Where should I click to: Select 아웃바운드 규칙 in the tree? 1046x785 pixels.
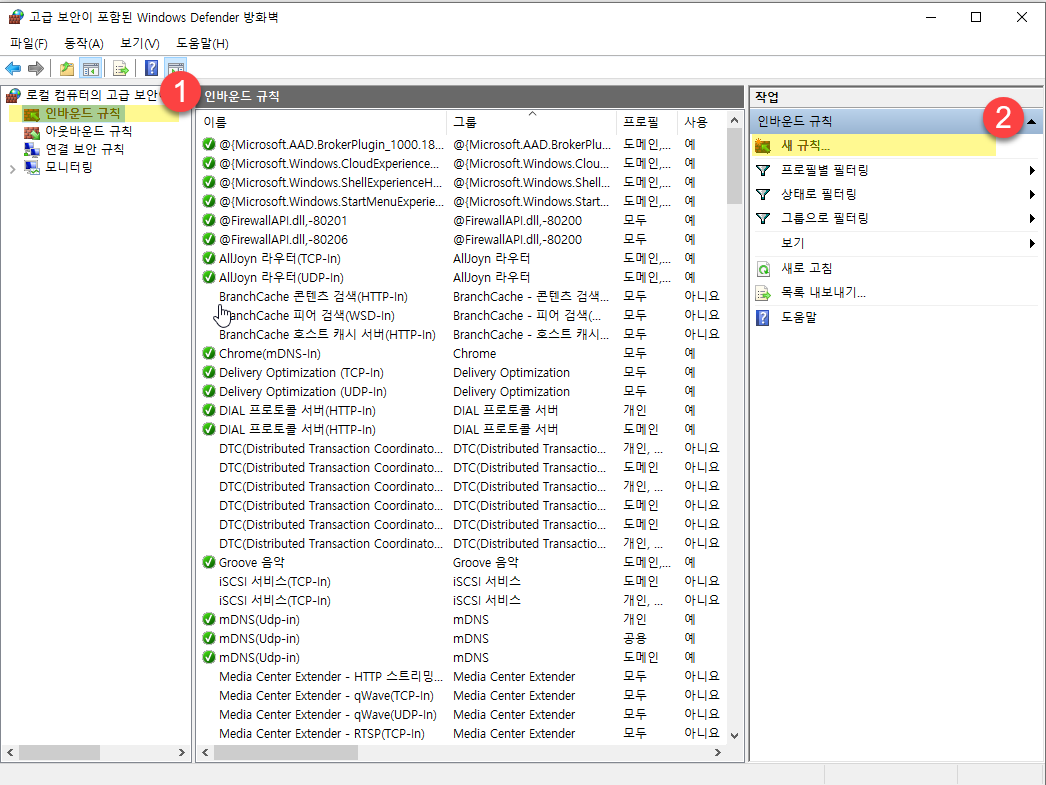point(89,132)
